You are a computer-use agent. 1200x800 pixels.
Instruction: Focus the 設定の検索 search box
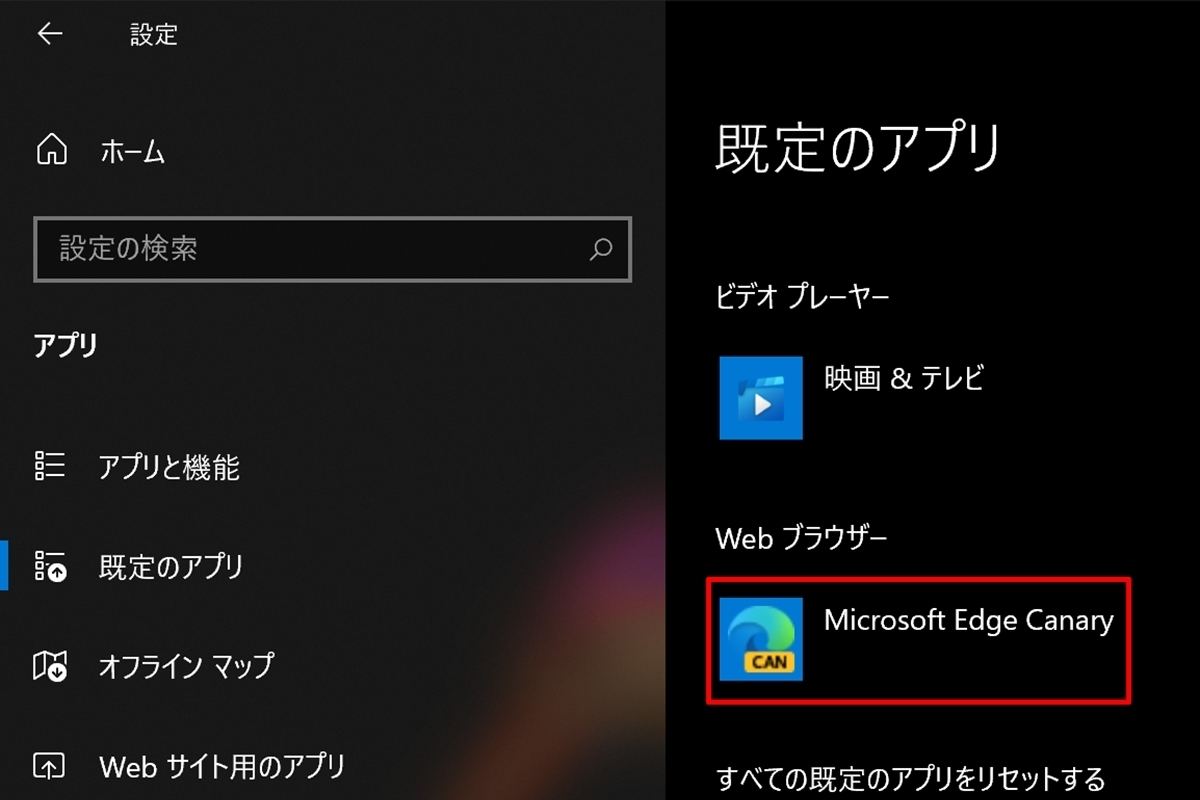point(332,249)
